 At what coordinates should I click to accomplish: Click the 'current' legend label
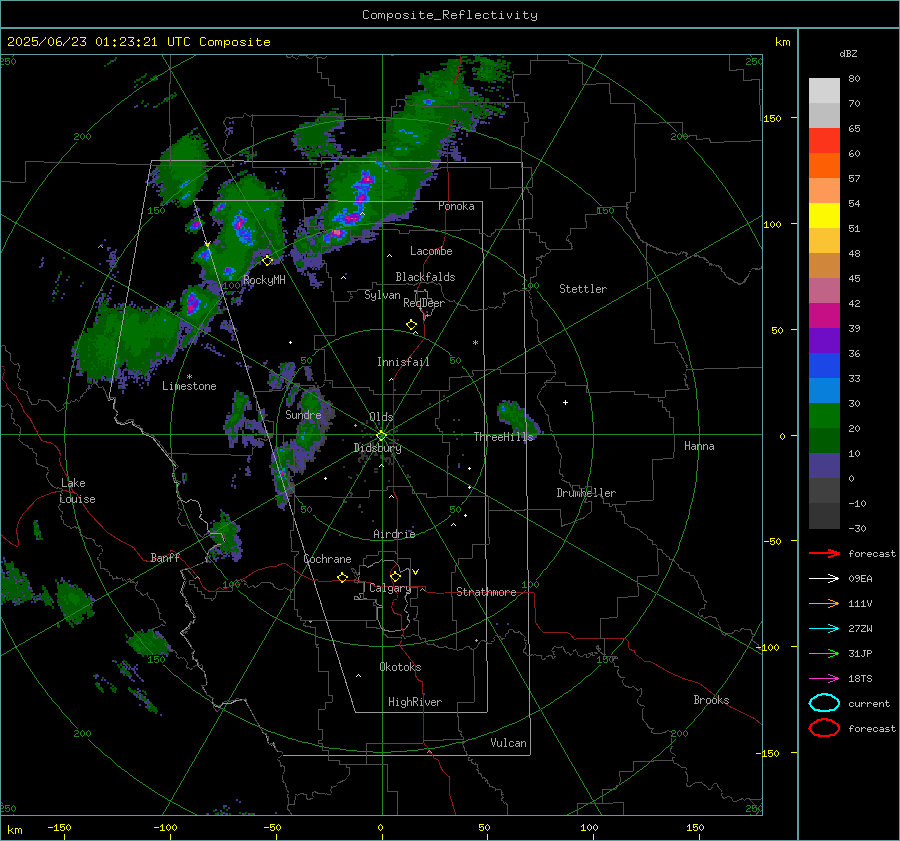pos(869,703)
